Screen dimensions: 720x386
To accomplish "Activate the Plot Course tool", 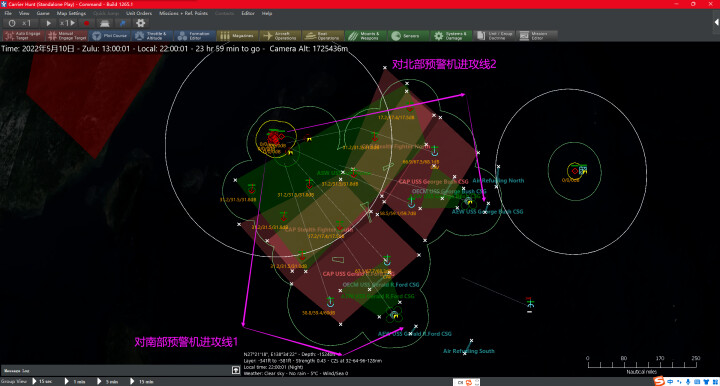I will (x=109, y=36).
